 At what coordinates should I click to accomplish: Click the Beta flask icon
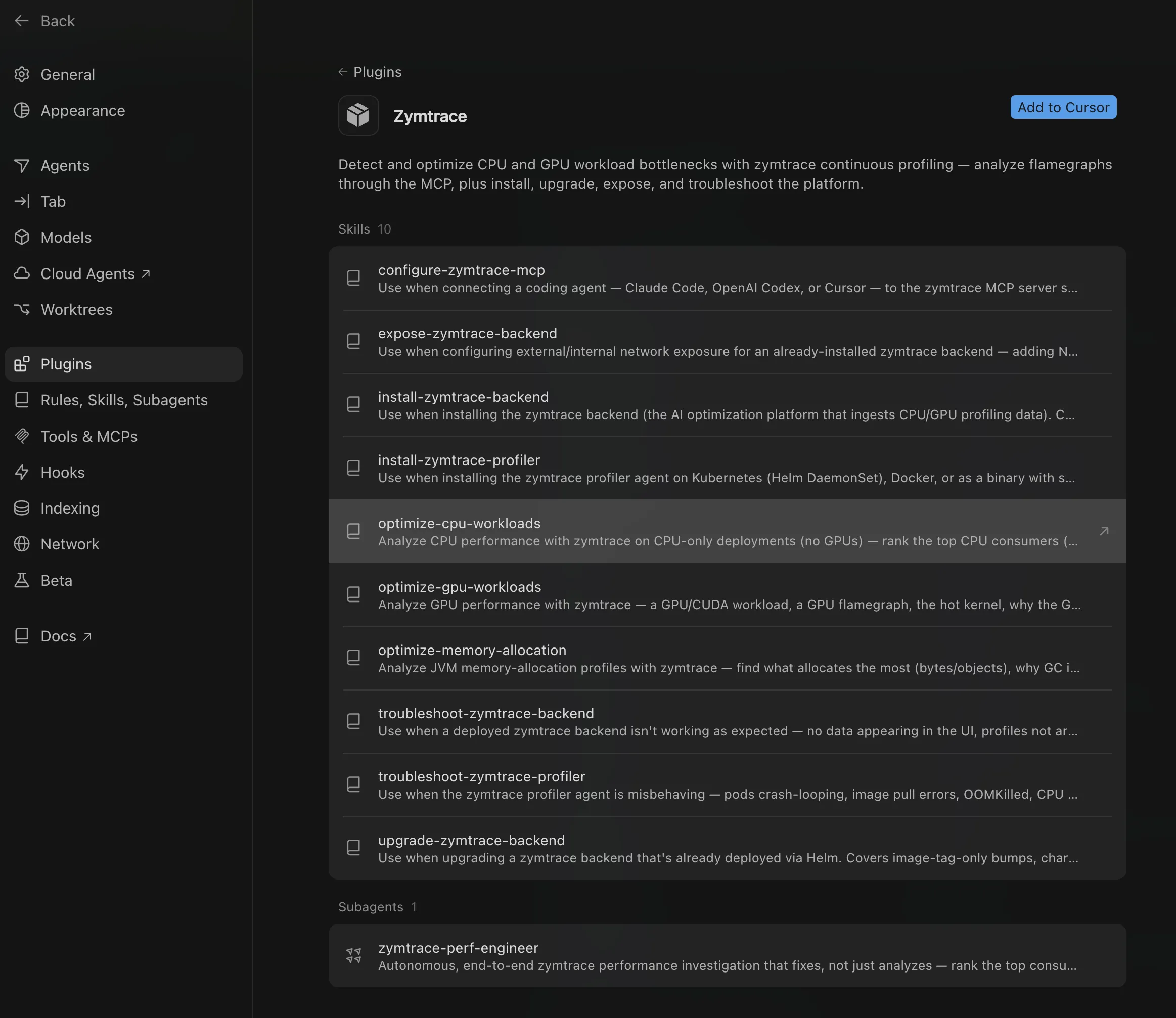[x=22, y=580]
